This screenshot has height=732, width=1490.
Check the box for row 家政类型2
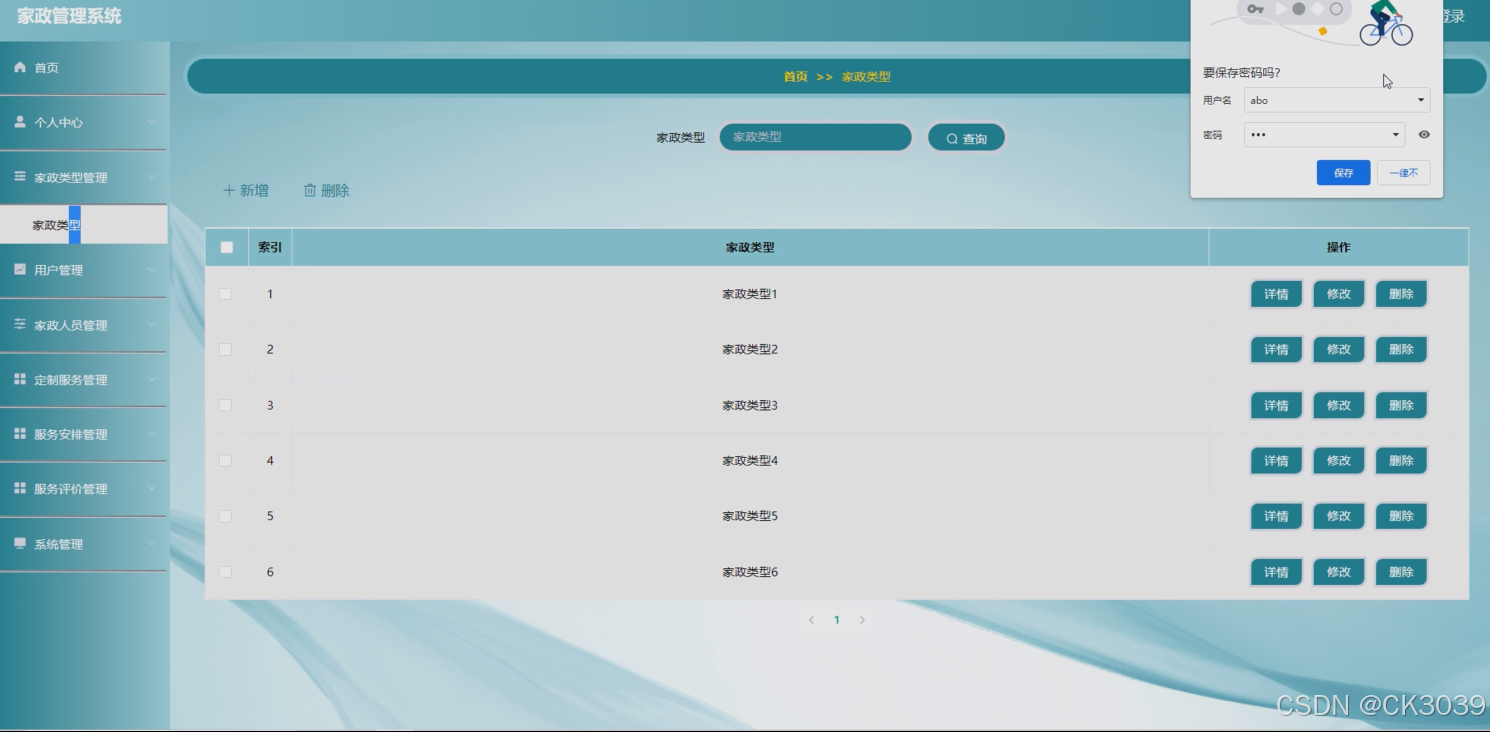(225, 349)
